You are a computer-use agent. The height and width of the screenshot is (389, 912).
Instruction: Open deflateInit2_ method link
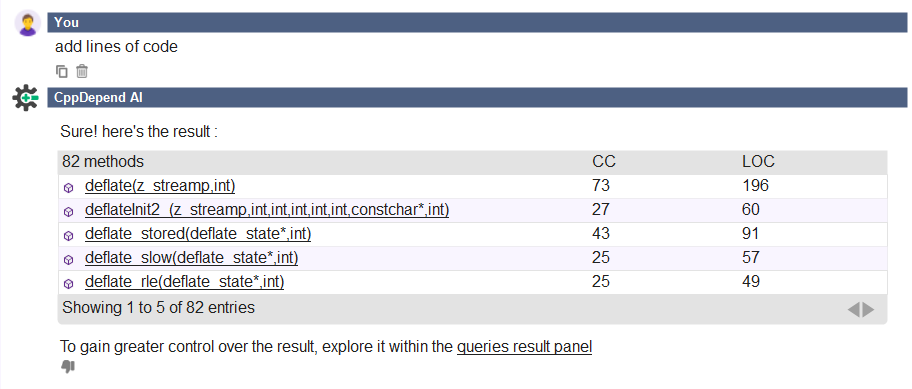tap(267, 209)
